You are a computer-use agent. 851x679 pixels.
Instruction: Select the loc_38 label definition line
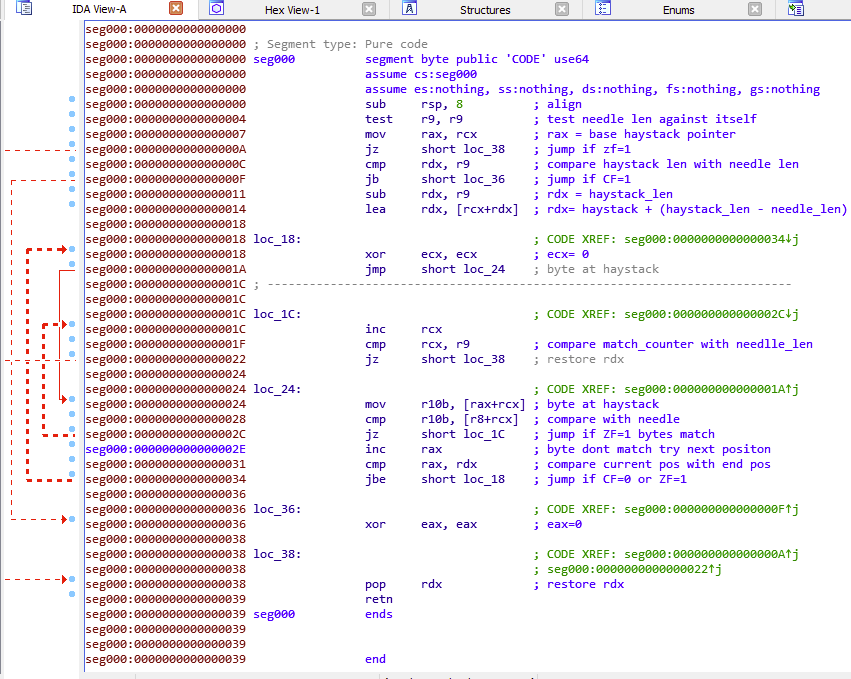[277, 555]
